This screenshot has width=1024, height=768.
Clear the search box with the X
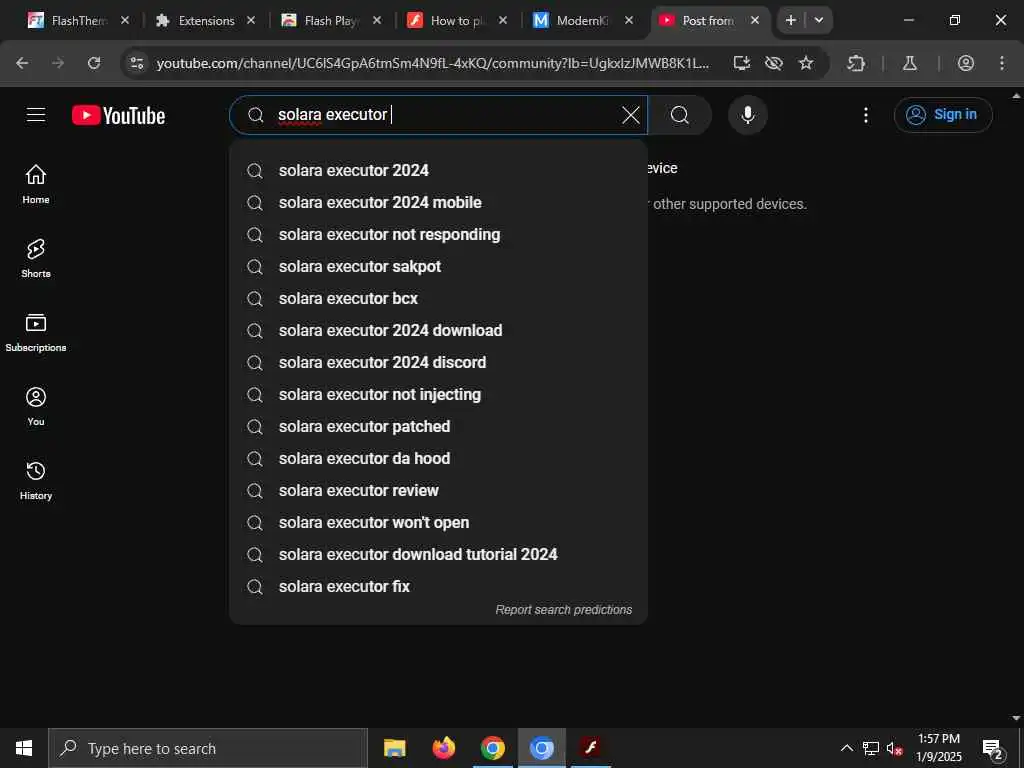click(x=631, y=115)
